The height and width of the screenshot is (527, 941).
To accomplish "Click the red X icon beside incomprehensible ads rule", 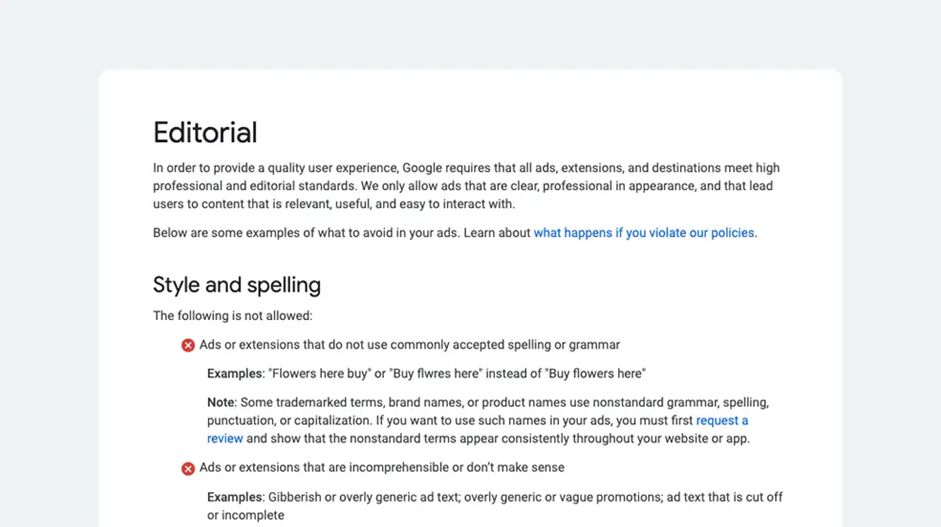I will point(188,468).
